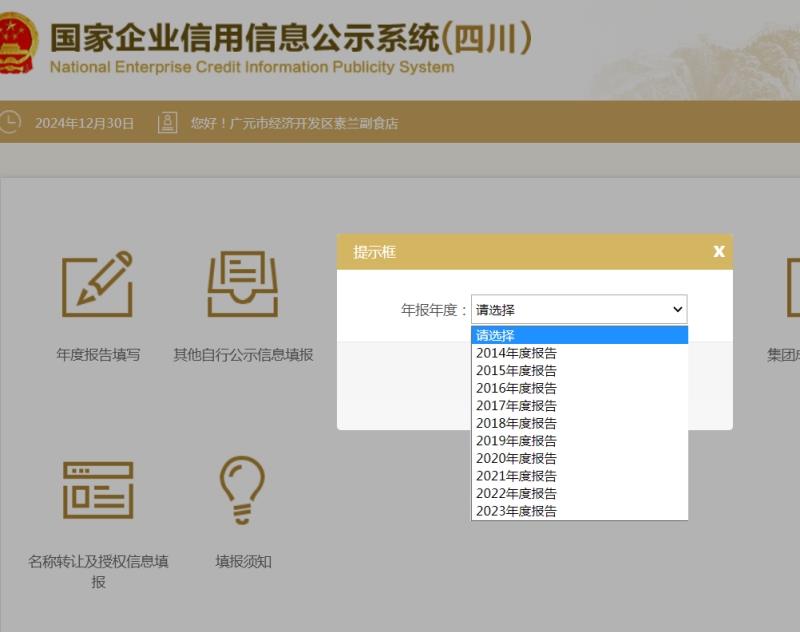Click the pencil icon for 年度报告填写
The height and width of the screenshot is (632, 800).
pyautogui.click(x=98, y=284)
